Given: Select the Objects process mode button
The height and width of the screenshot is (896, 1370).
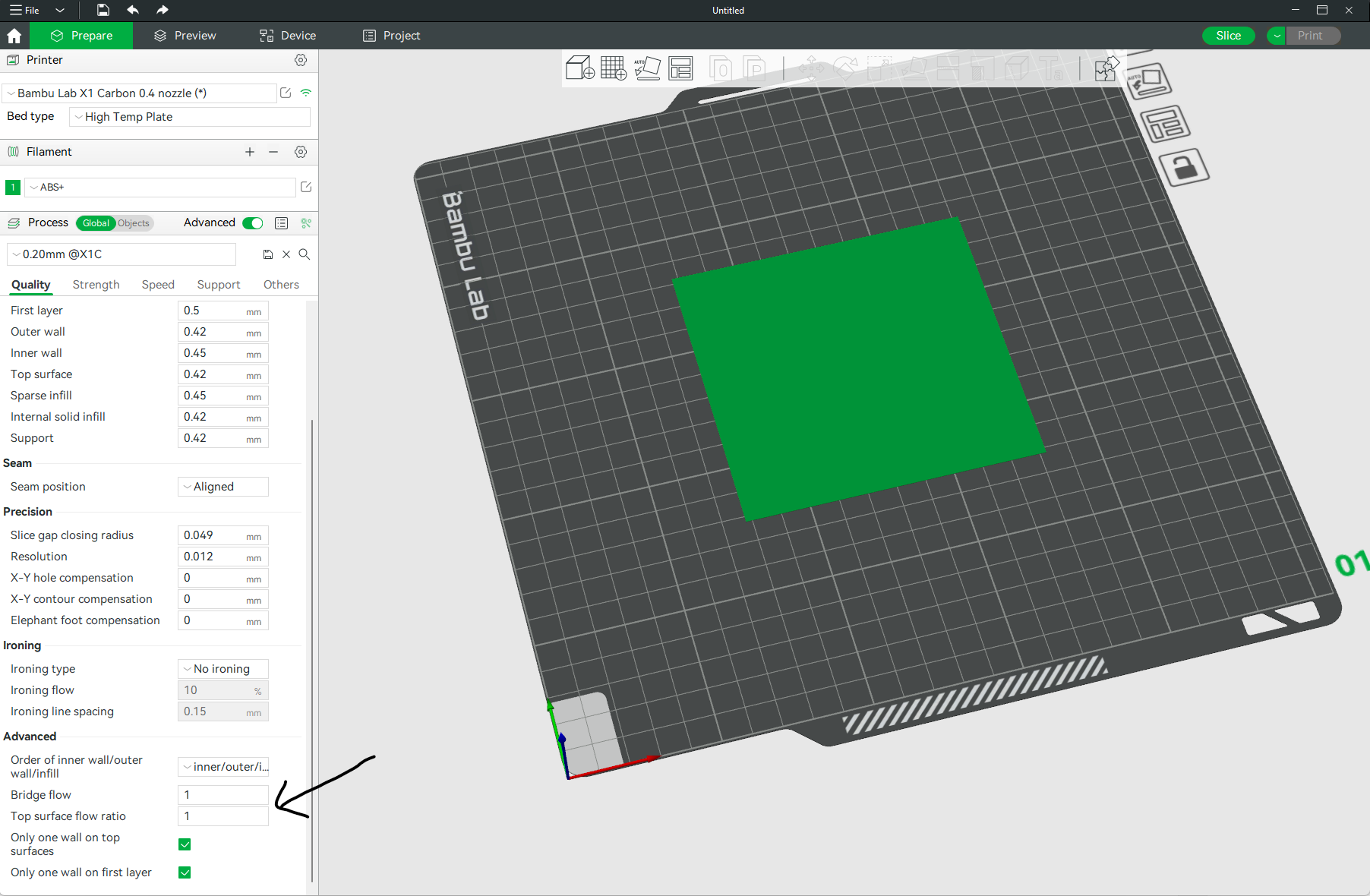Looking at the screenshot, I should 134,223.
